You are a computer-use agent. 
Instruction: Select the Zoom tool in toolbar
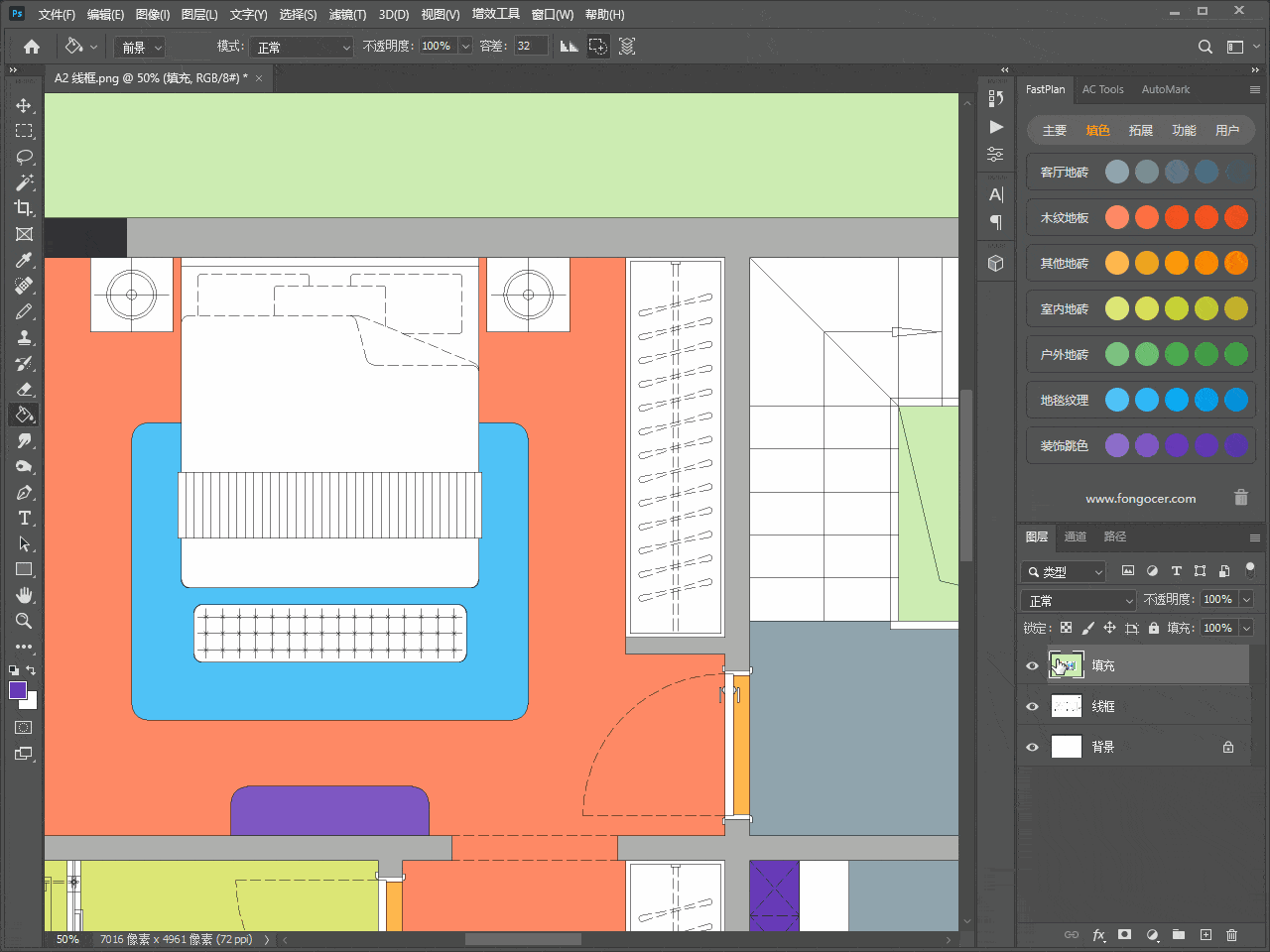point(24,621)
